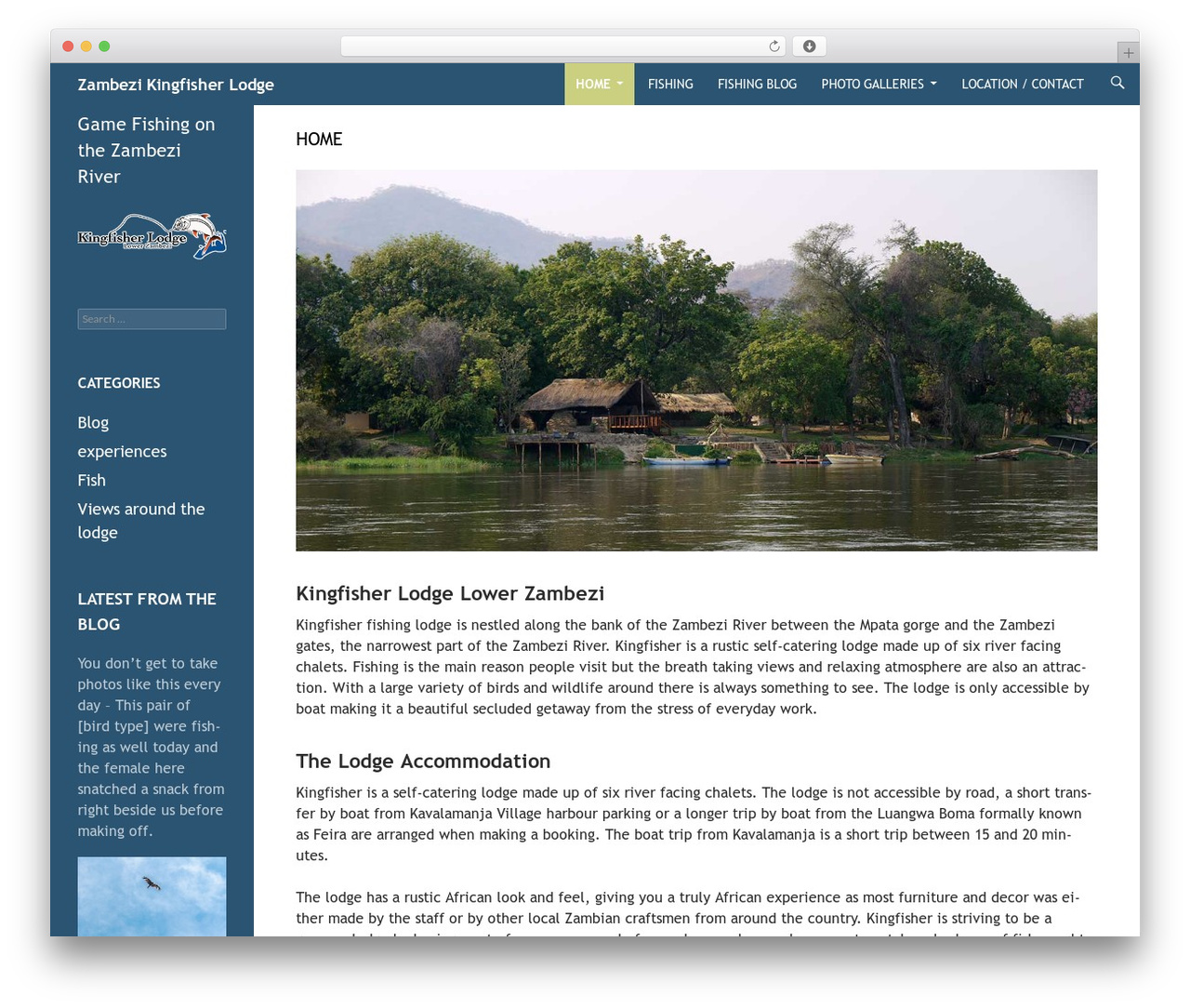Click The Lodge Accommodation heading

tap(423, 761)
